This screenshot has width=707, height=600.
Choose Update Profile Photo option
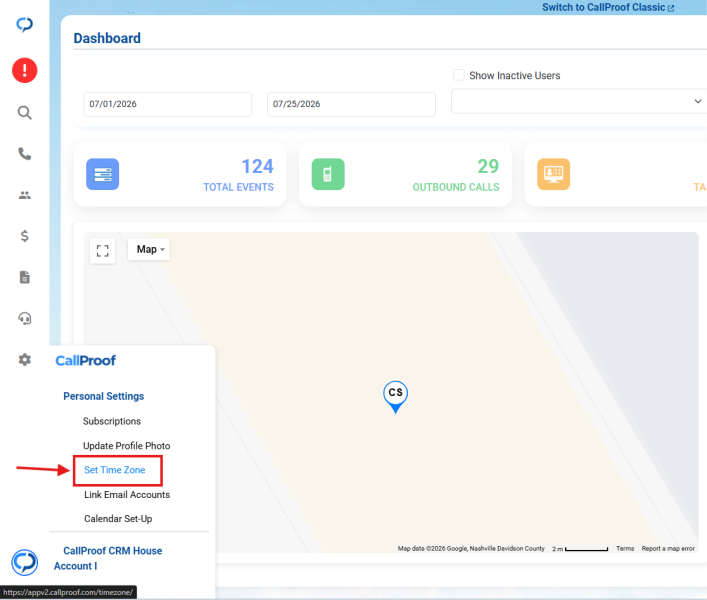(x=127, y=446)
